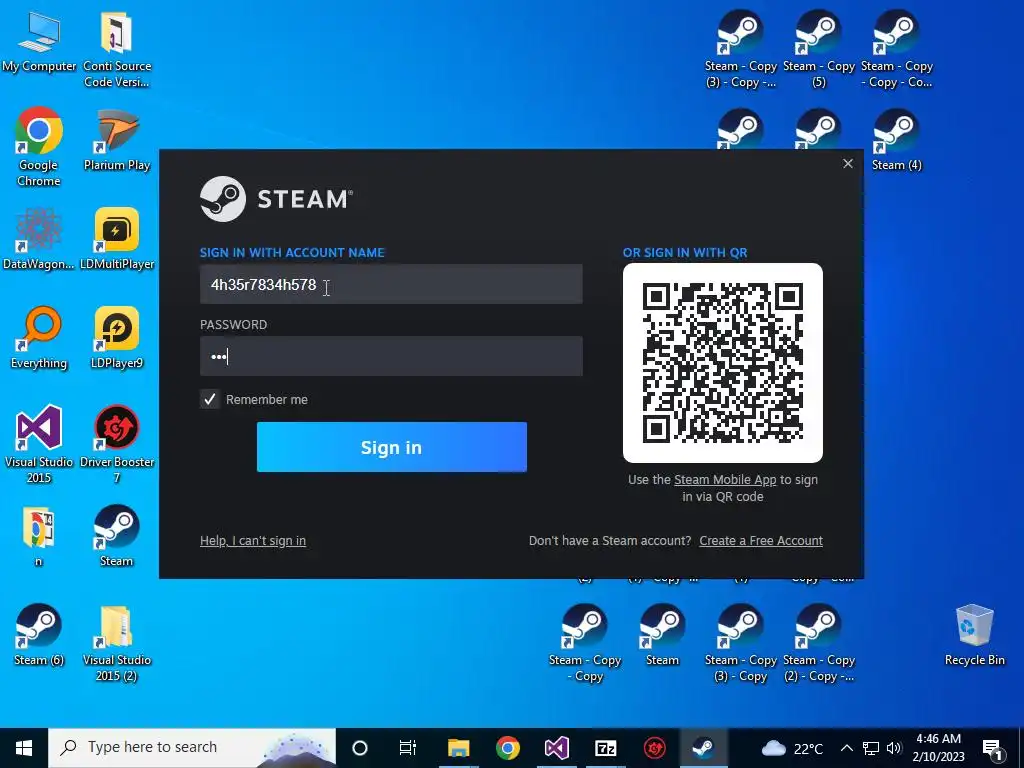
Task: Click the taskbar search box
Action: pos(192,748)
